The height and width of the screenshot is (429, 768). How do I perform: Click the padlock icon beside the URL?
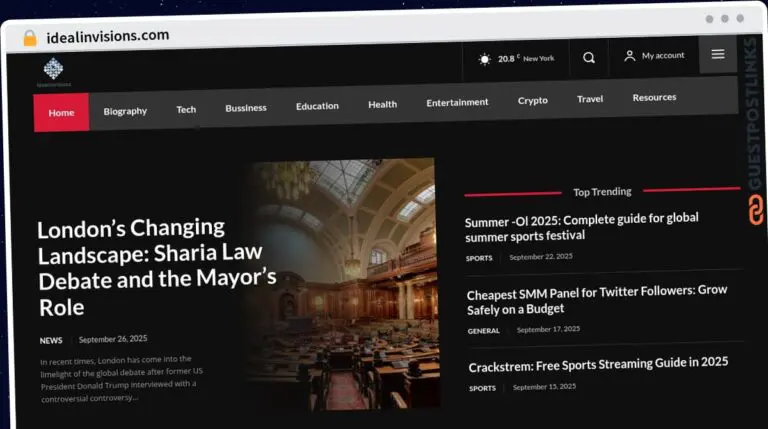coord(30,38)
